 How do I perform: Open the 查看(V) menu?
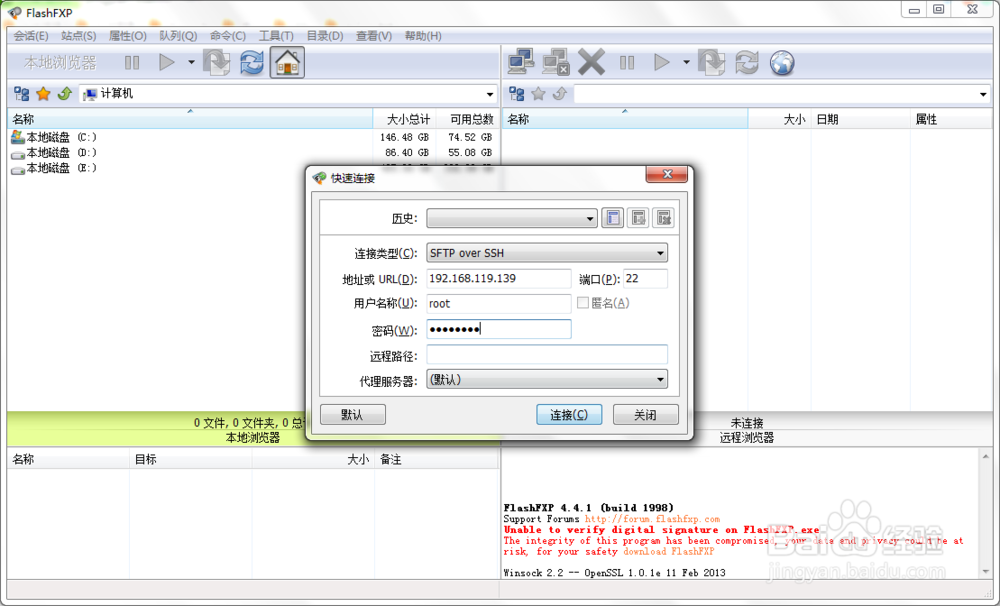(374, 36)
